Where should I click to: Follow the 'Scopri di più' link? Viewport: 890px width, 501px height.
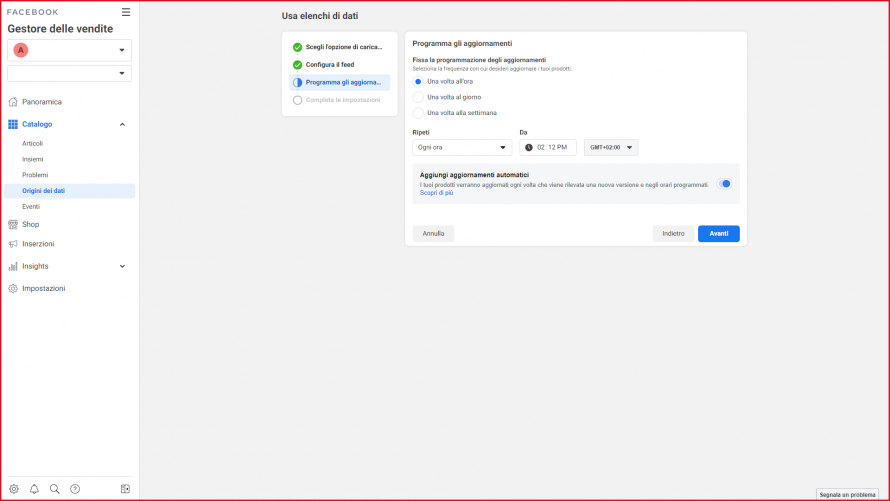[437, 193]
